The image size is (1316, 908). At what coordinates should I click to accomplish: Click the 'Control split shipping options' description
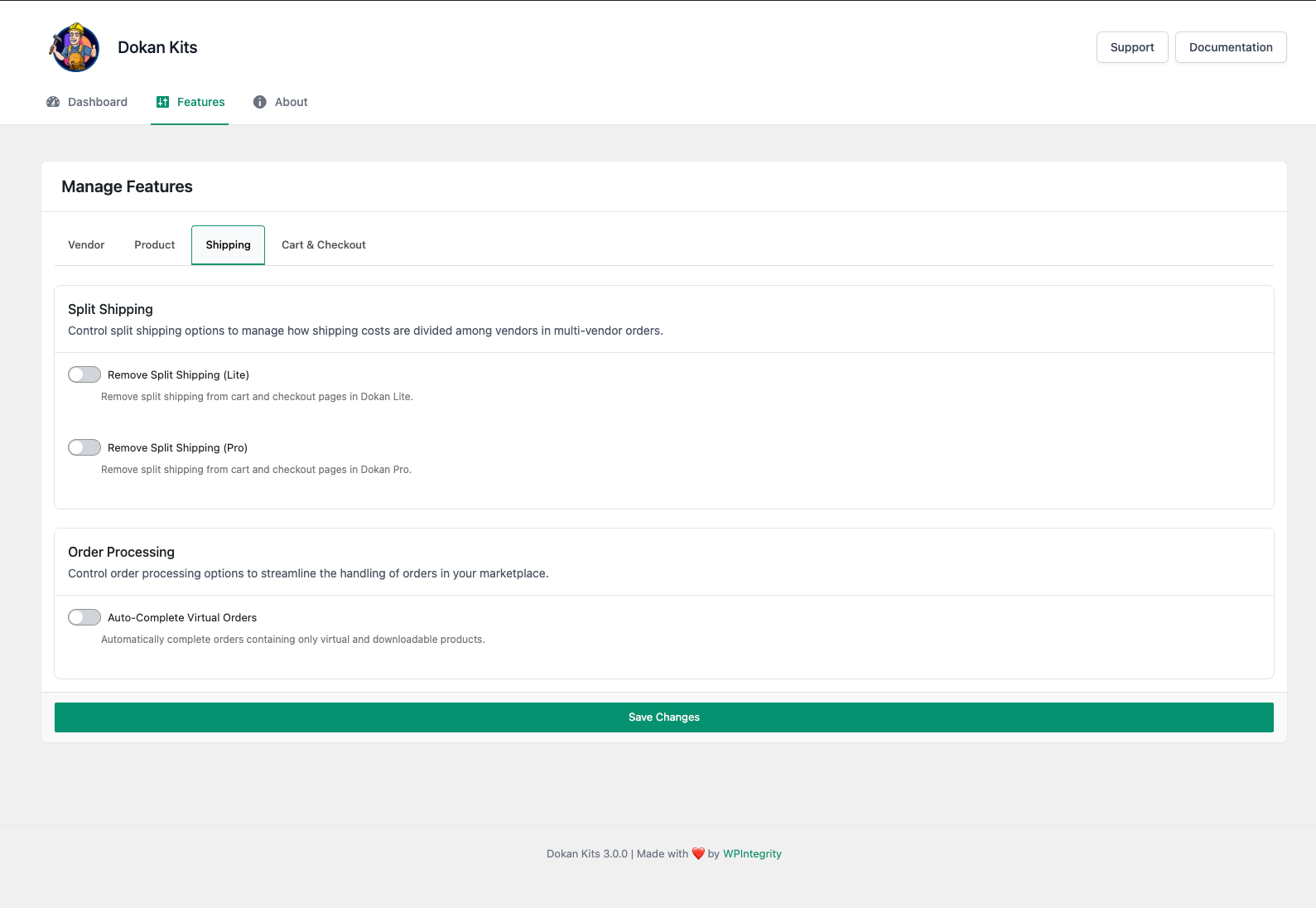(x=365, y=331)
